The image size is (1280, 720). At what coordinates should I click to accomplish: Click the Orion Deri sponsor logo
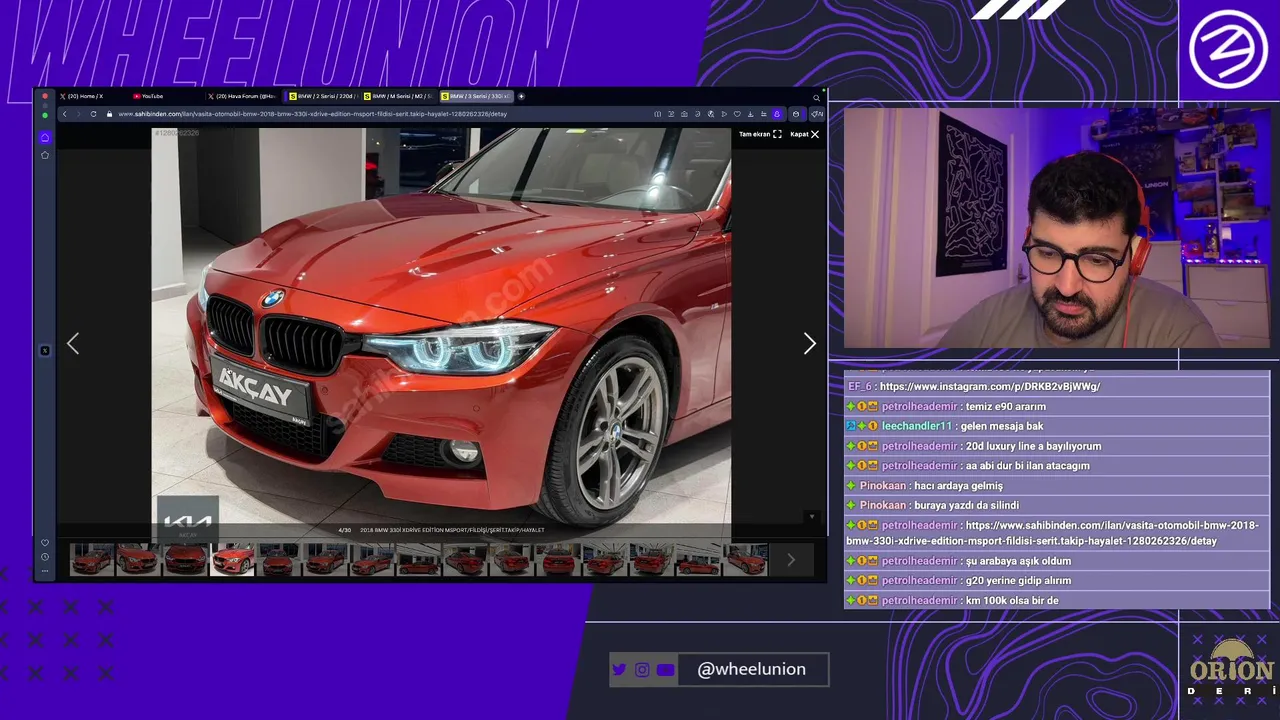tap(1232, 667)
